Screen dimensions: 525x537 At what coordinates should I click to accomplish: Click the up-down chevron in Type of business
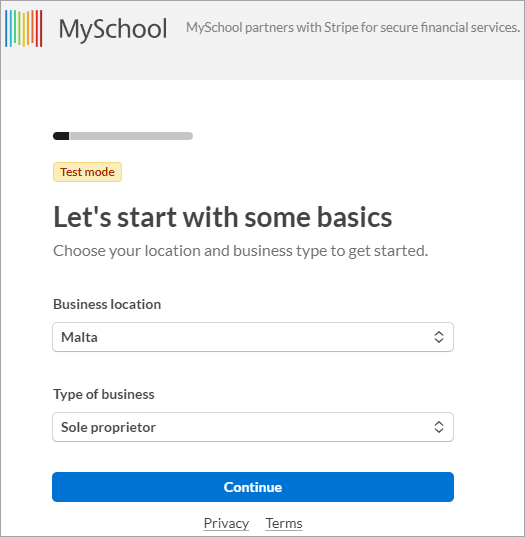[x=439, y=427]
